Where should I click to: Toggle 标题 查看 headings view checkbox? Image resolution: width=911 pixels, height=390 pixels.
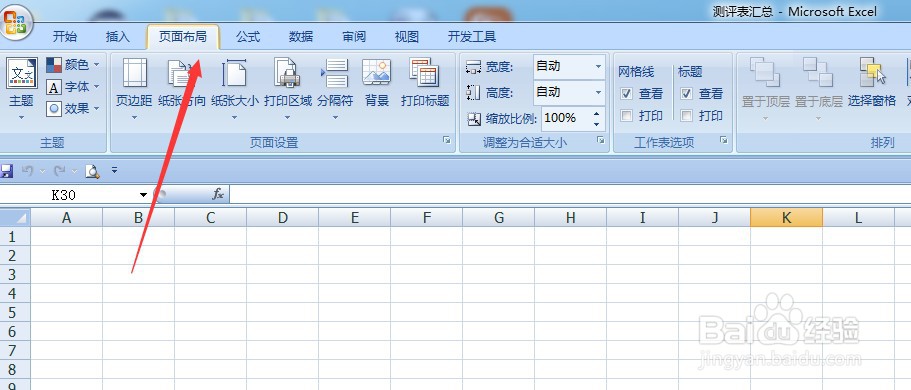point(687,94)
